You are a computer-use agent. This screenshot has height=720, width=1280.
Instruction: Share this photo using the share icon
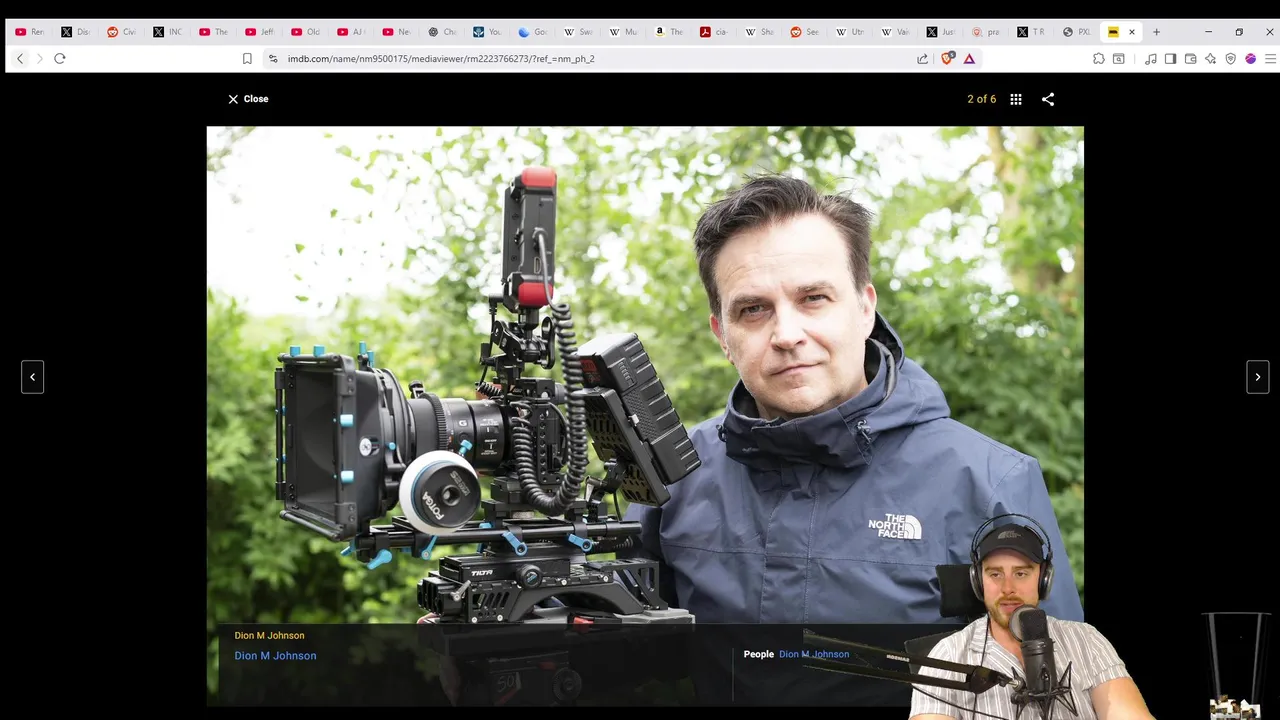1048,99
